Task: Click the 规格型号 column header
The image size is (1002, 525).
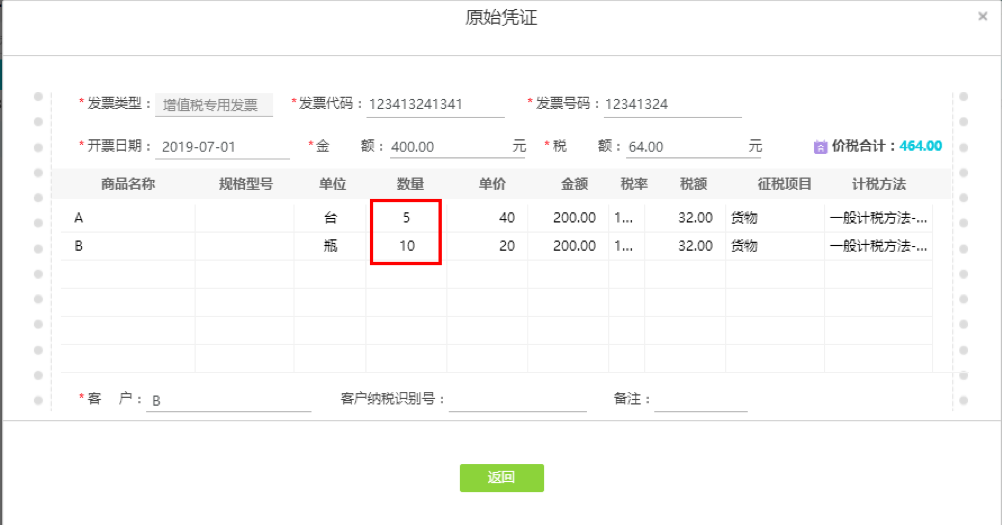Action: [x=246, y=185]
